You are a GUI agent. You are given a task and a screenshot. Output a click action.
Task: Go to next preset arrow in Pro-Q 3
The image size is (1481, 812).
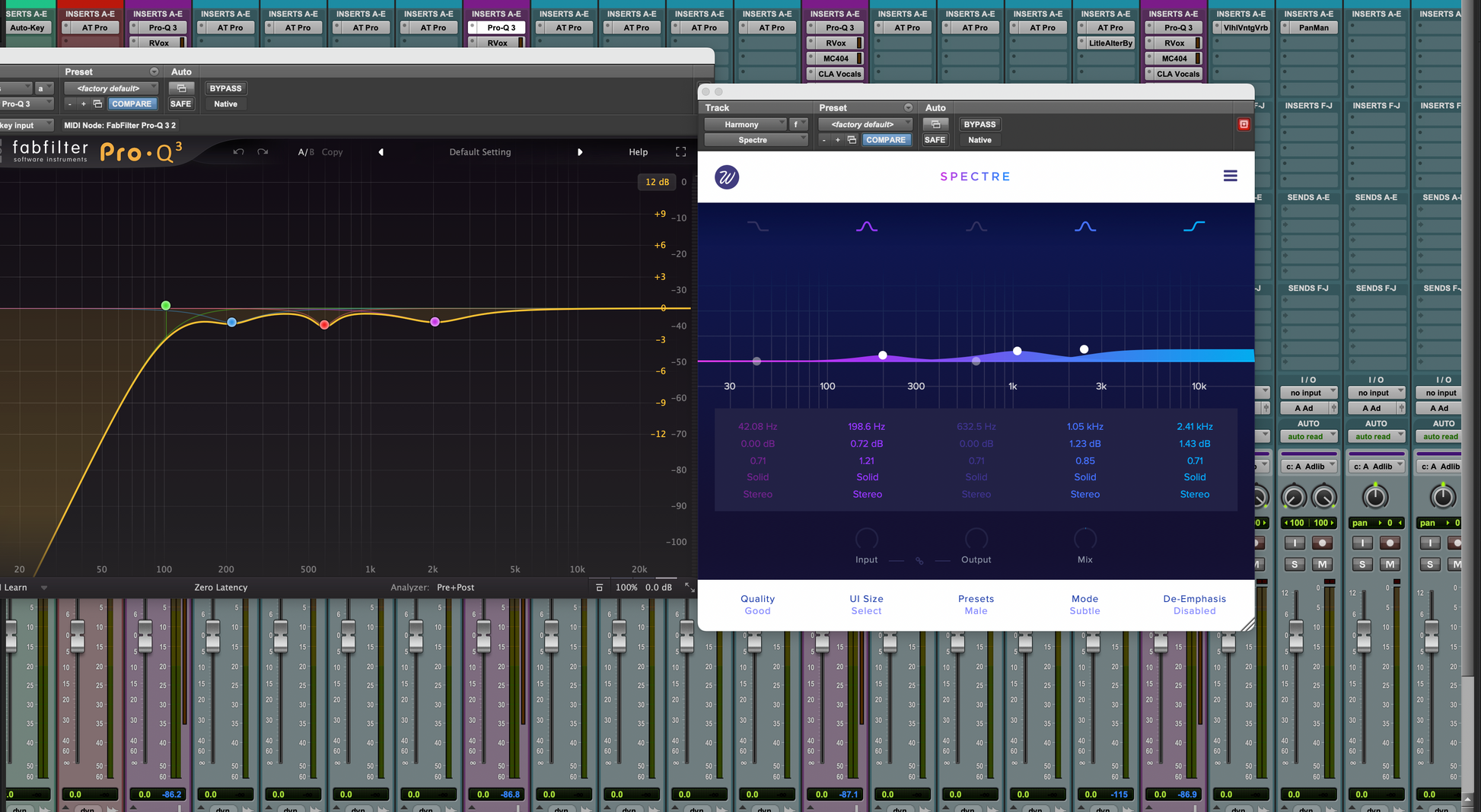tap(580, 152)
